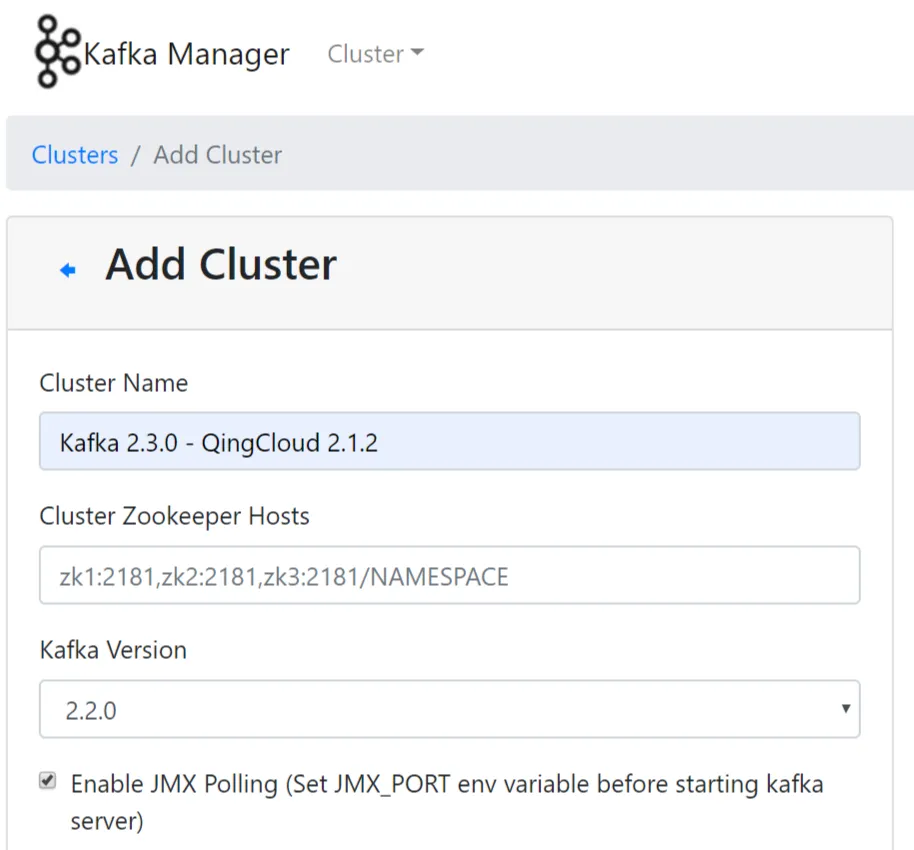Select the caret arrow on the Cluster menu
The width and height of the screenshot is (914, 850).
click(417, 55)
